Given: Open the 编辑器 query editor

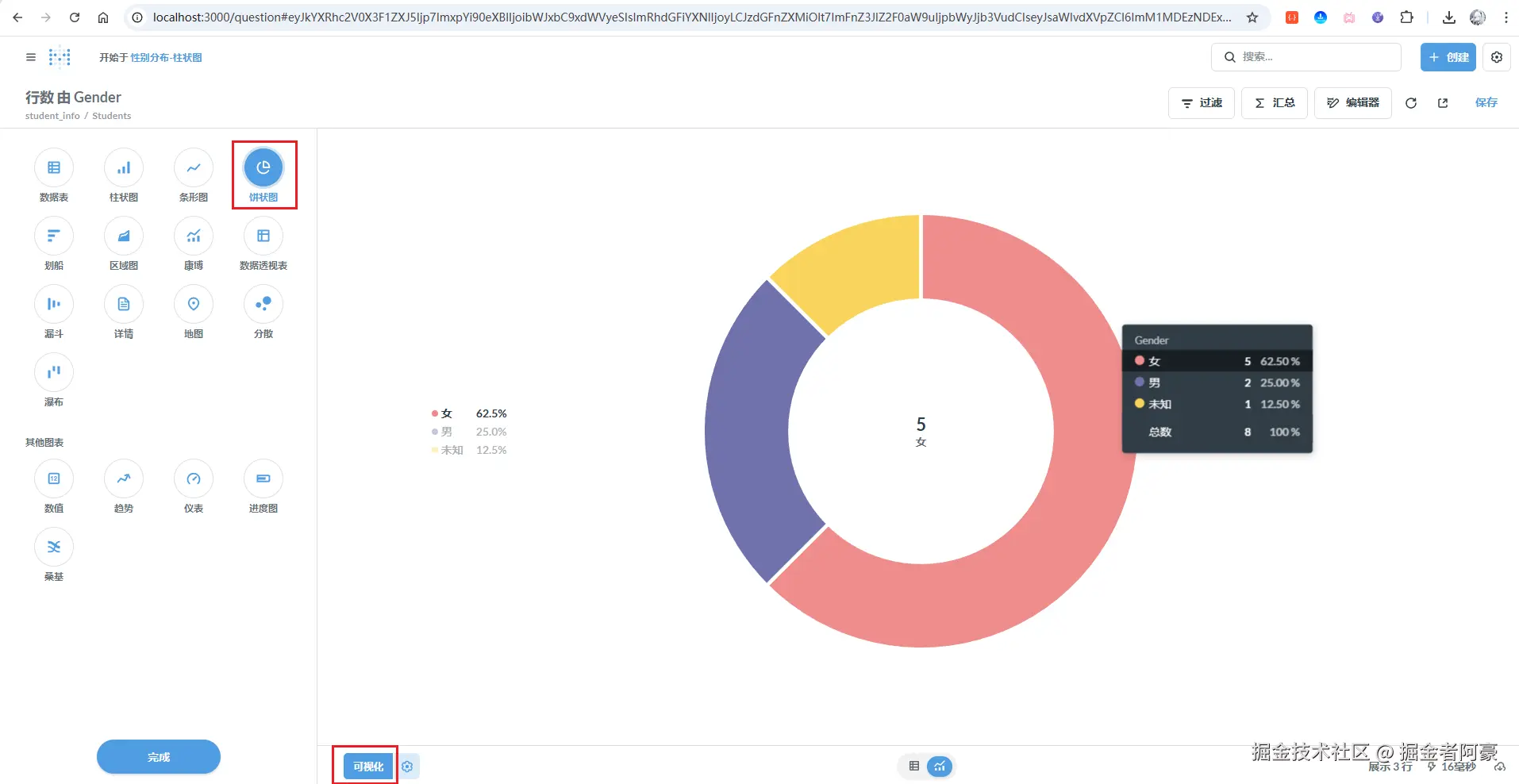Looking at the screenshot, I should tap(1353, 103).
